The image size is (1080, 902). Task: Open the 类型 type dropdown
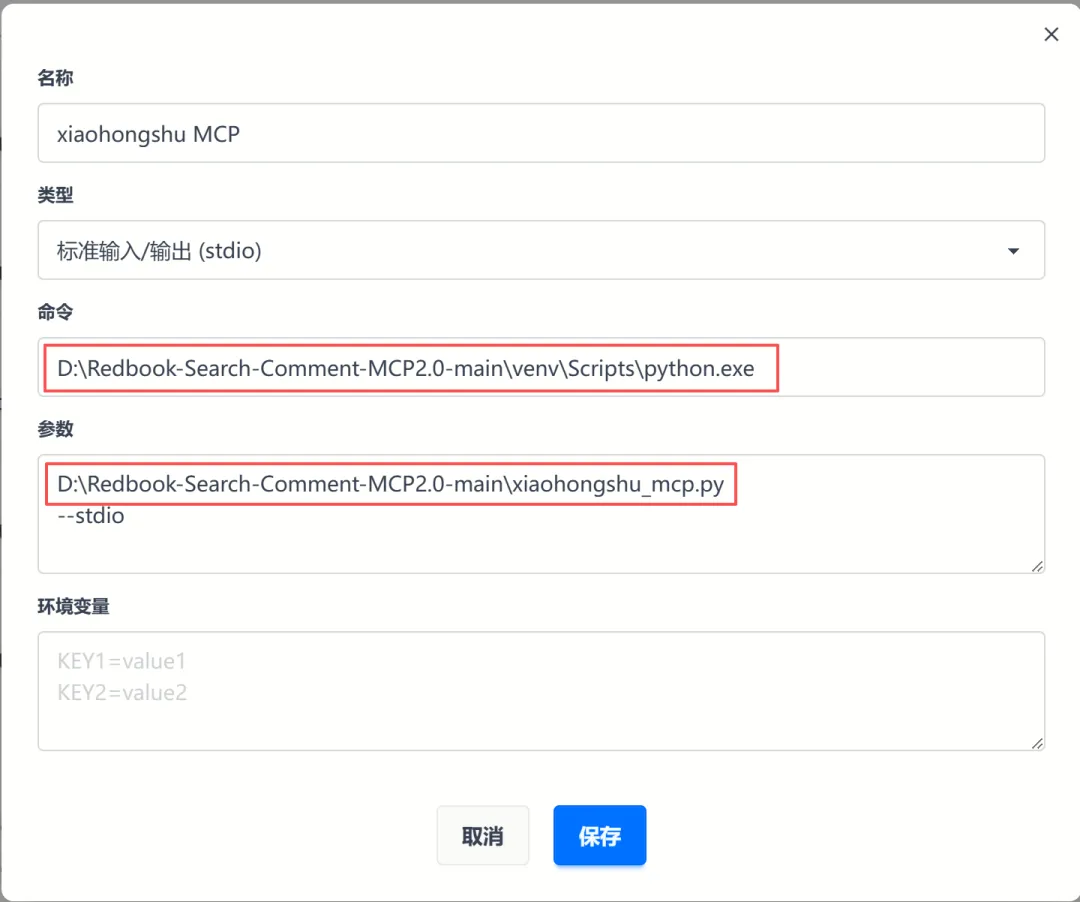(540, 250)
